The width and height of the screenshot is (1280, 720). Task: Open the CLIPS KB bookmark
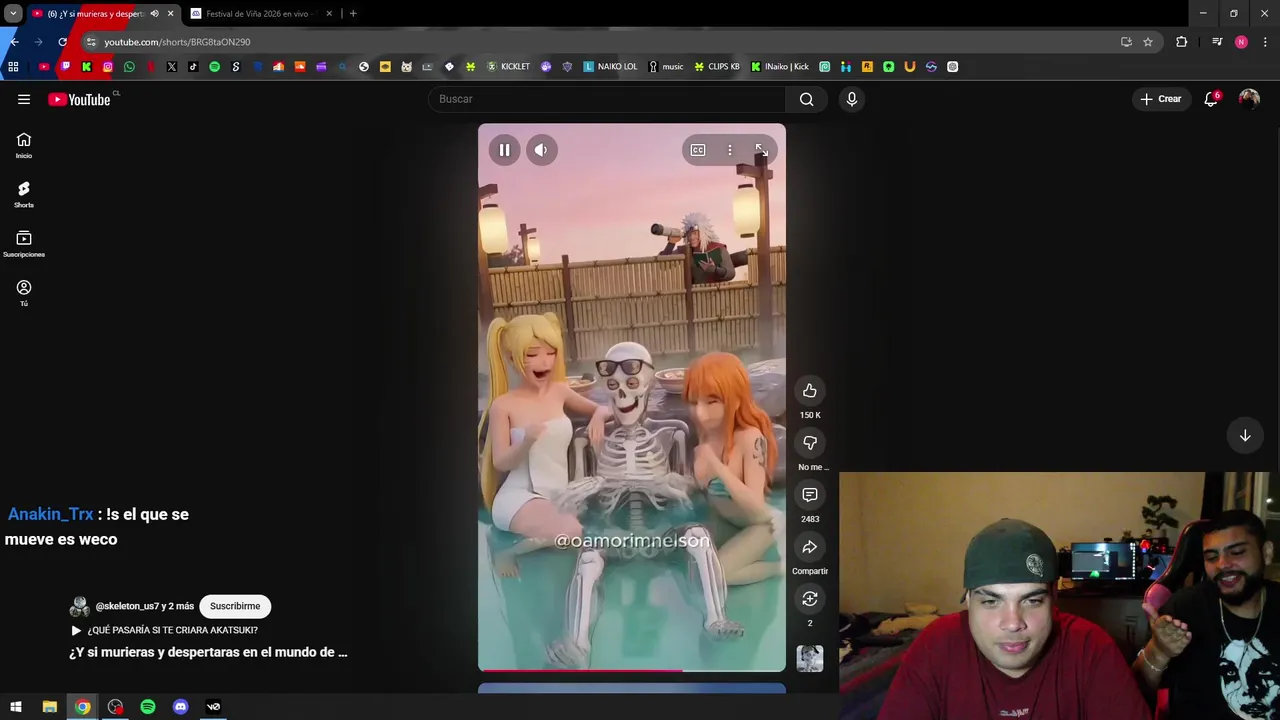coord(717,67)
